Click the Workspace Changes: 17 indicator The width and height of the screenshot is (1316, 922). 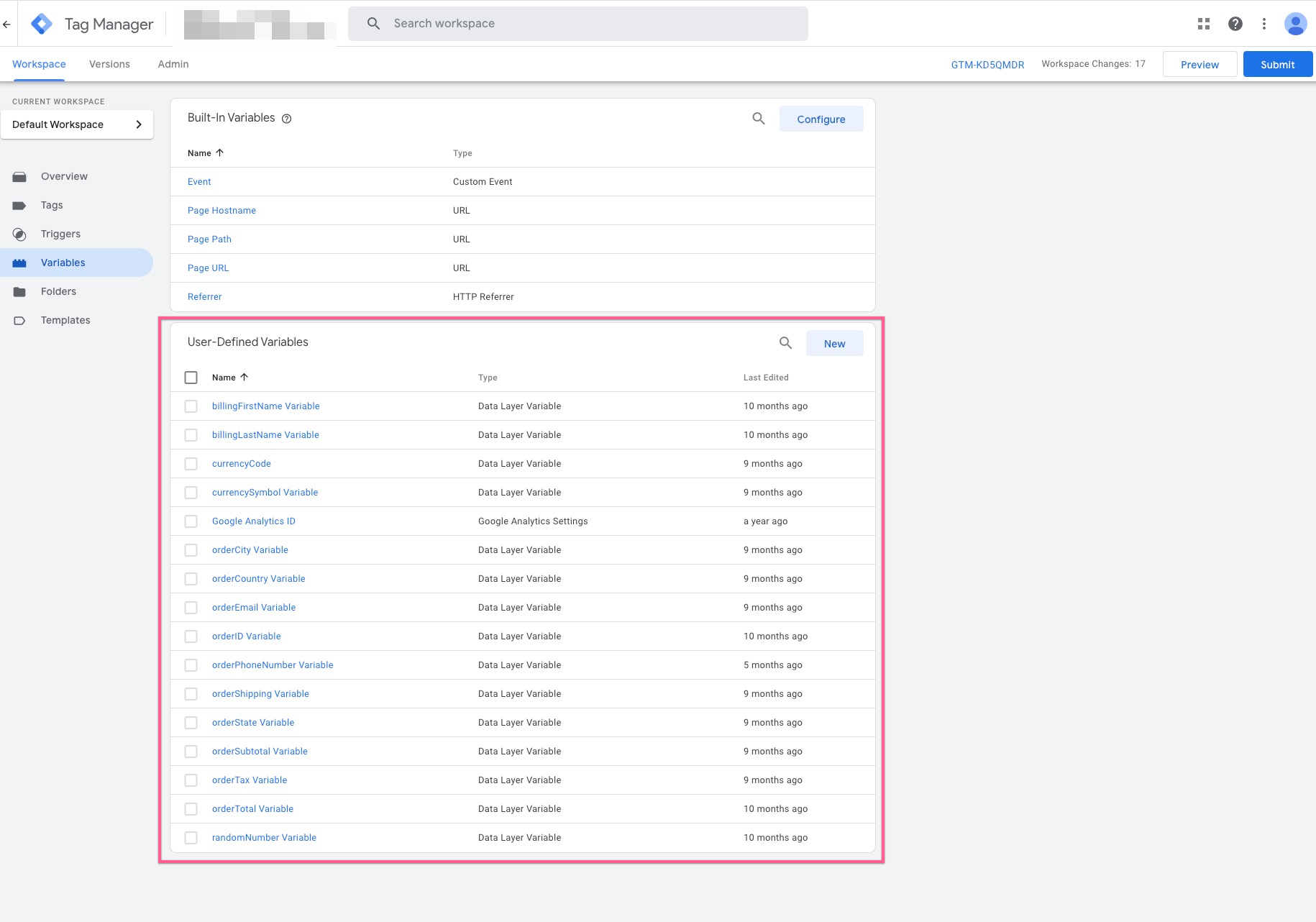pos(1093,64)
